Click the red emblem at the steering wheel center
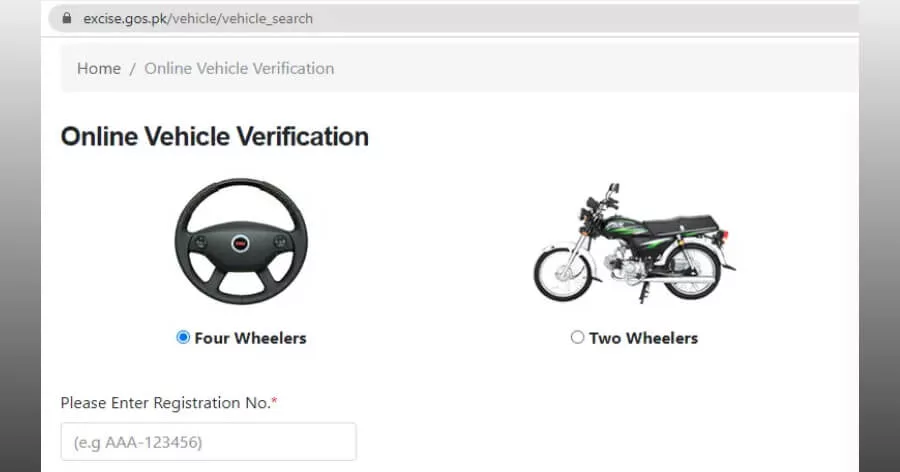This screenshot has height=472, width=900. tap(240, 243)
